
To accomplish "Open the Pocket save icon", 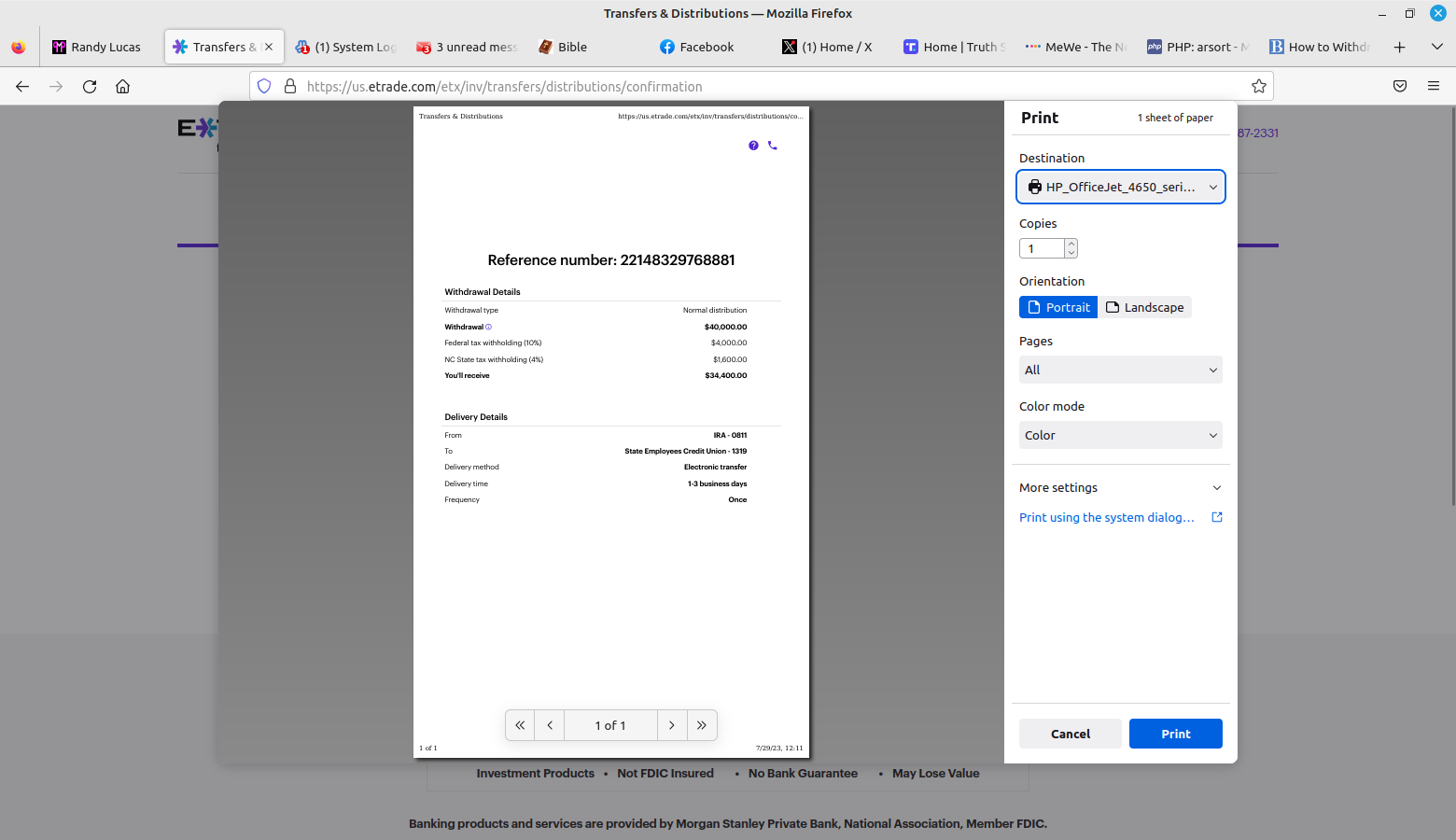I will pyautogui.click(x=1399, y=87).
